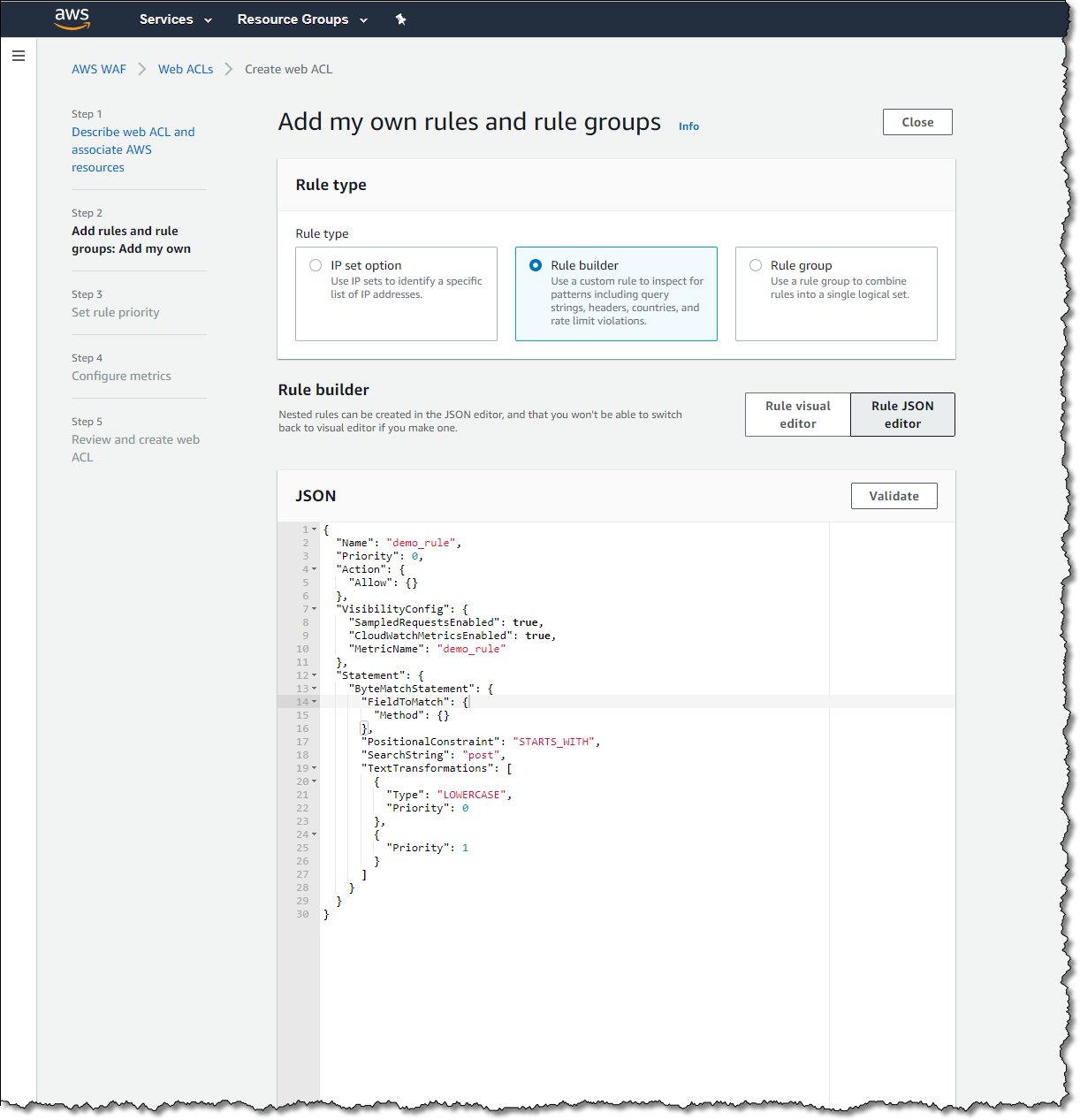Click the "Allow": {} line
Image resolution: width=1080 pixels, height=1120 pixels.
pos(383,583)
